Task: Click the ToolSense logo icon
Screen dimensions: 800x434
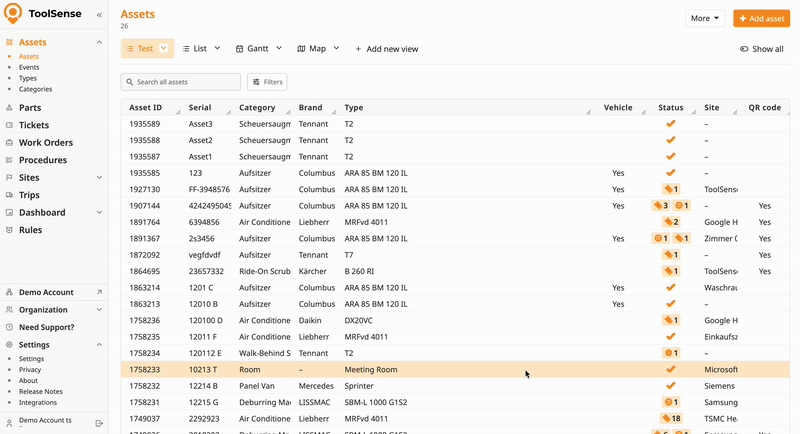Action: click(x=13, y=14)
